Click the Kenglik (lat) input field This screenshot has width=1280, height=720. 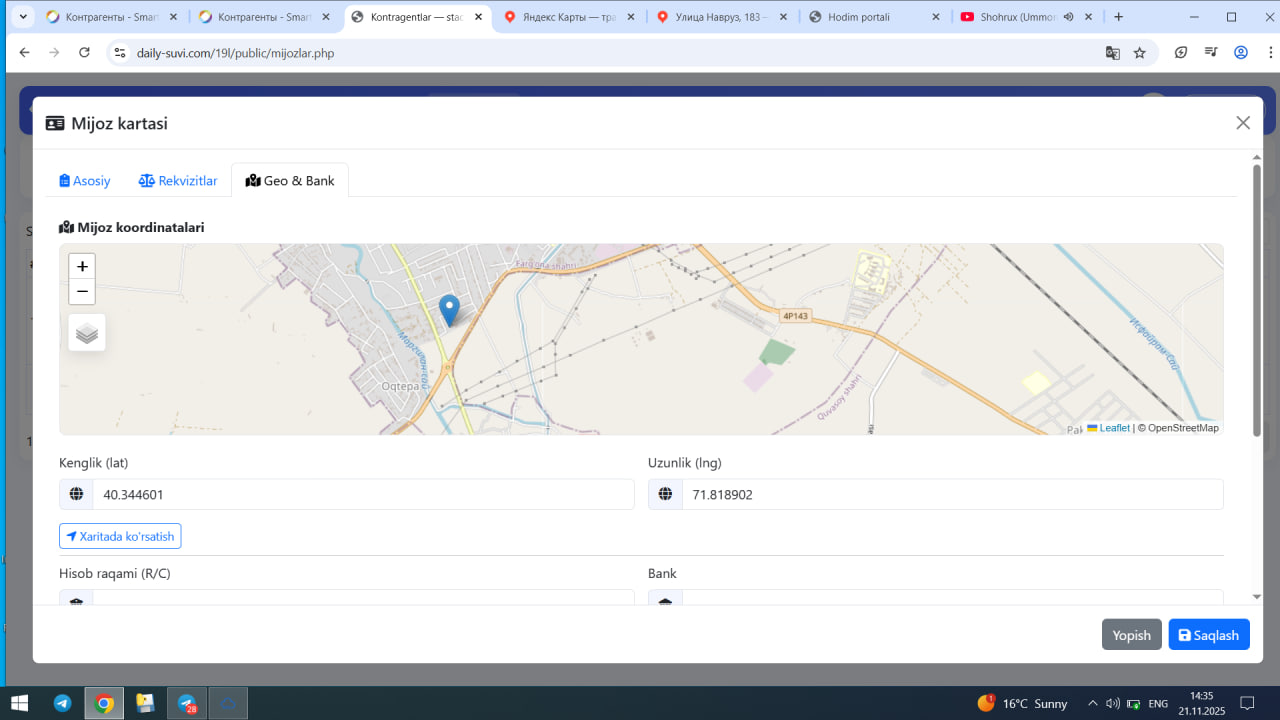point(363,494)
